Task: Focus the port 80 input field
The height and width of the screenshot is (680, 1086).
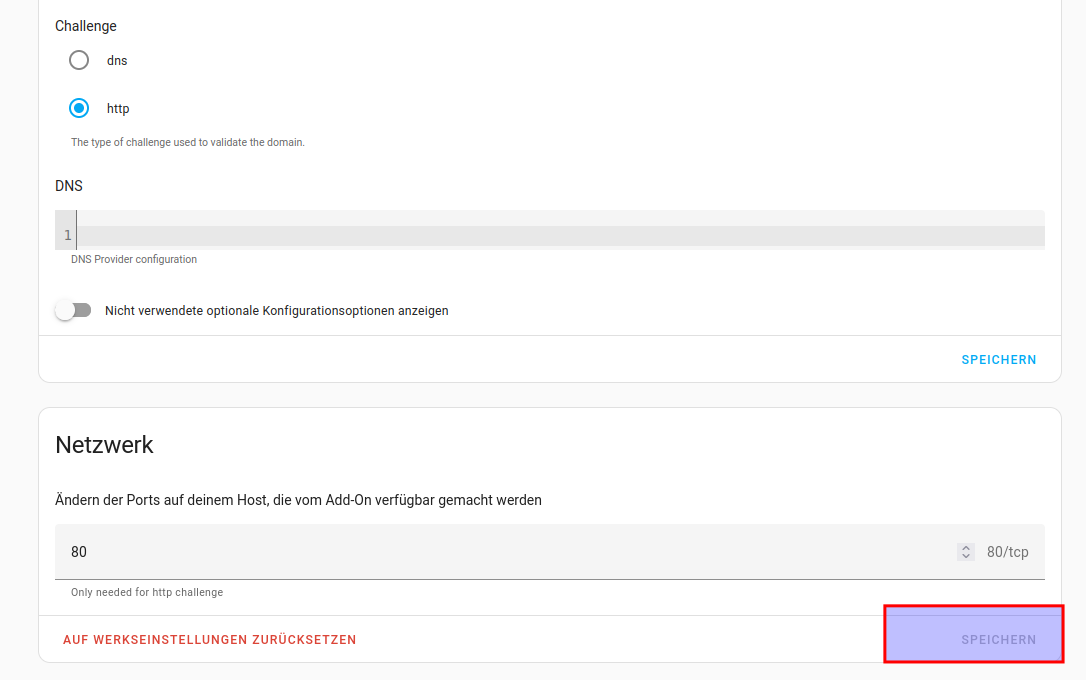Action: coord(500,552)
